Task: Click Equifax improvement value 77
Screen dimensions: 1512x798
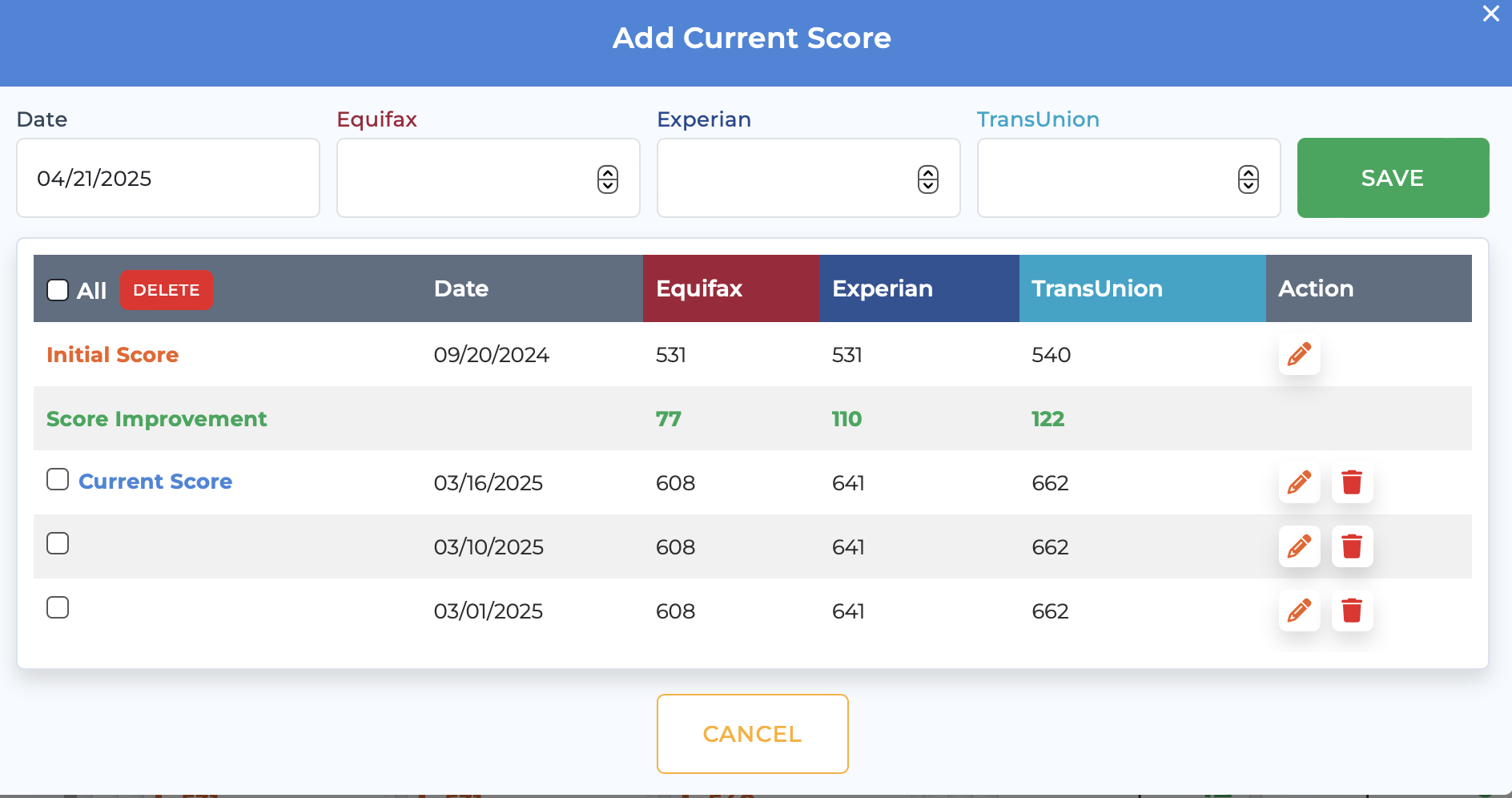Action: pyautogui.click(x=668, y=418)
